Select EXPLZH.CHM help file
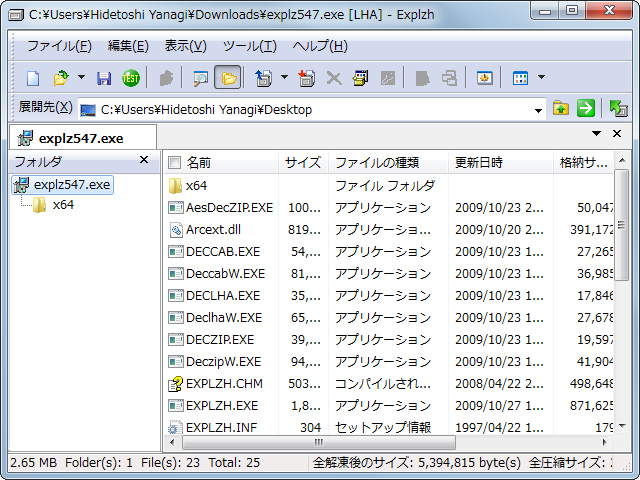The image size is (640, 480). (216, 384)
